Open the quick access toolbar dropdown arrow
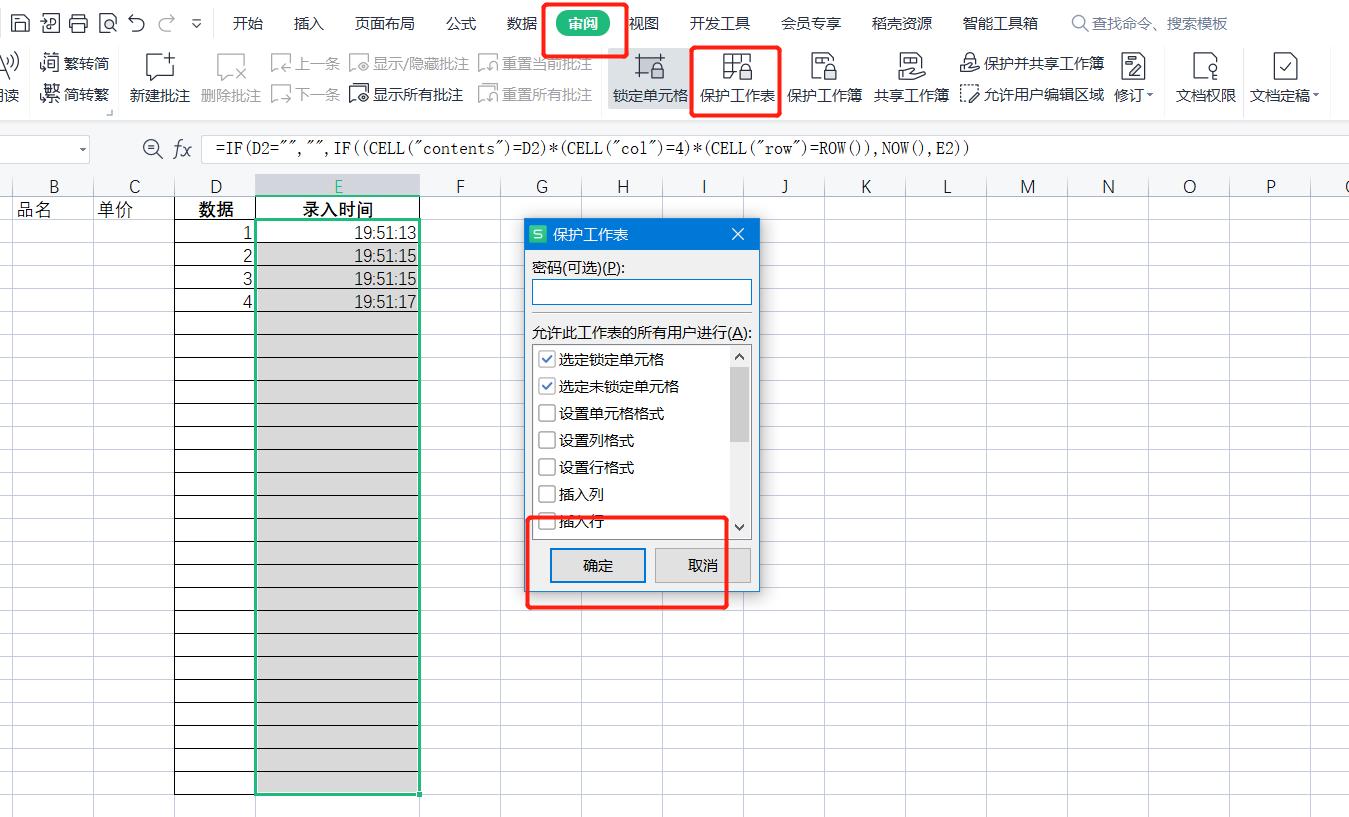The image size is (1349, 817). [197, 22]
